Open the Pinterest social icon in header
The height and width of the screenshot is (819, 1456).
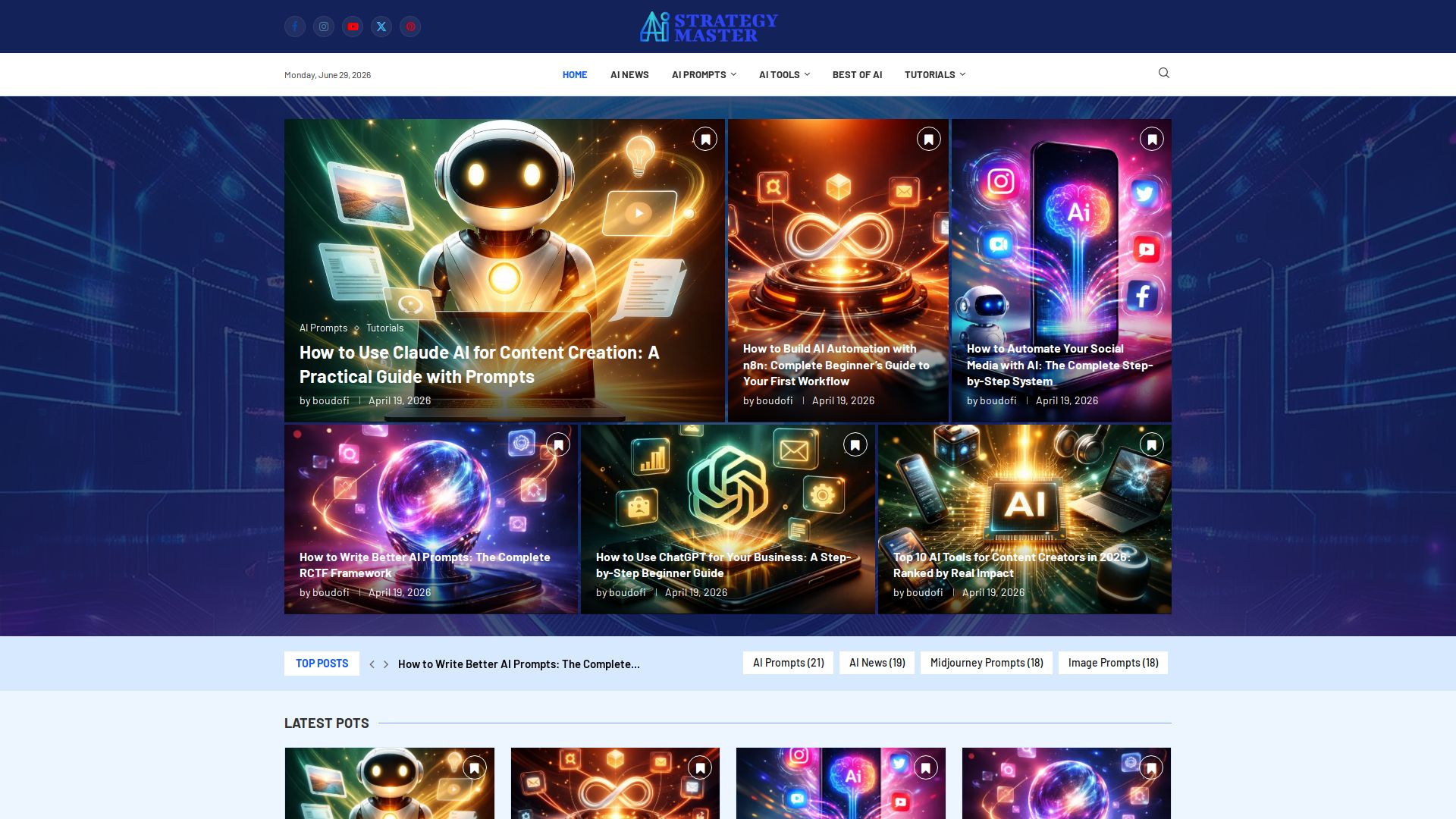(410, 27)
